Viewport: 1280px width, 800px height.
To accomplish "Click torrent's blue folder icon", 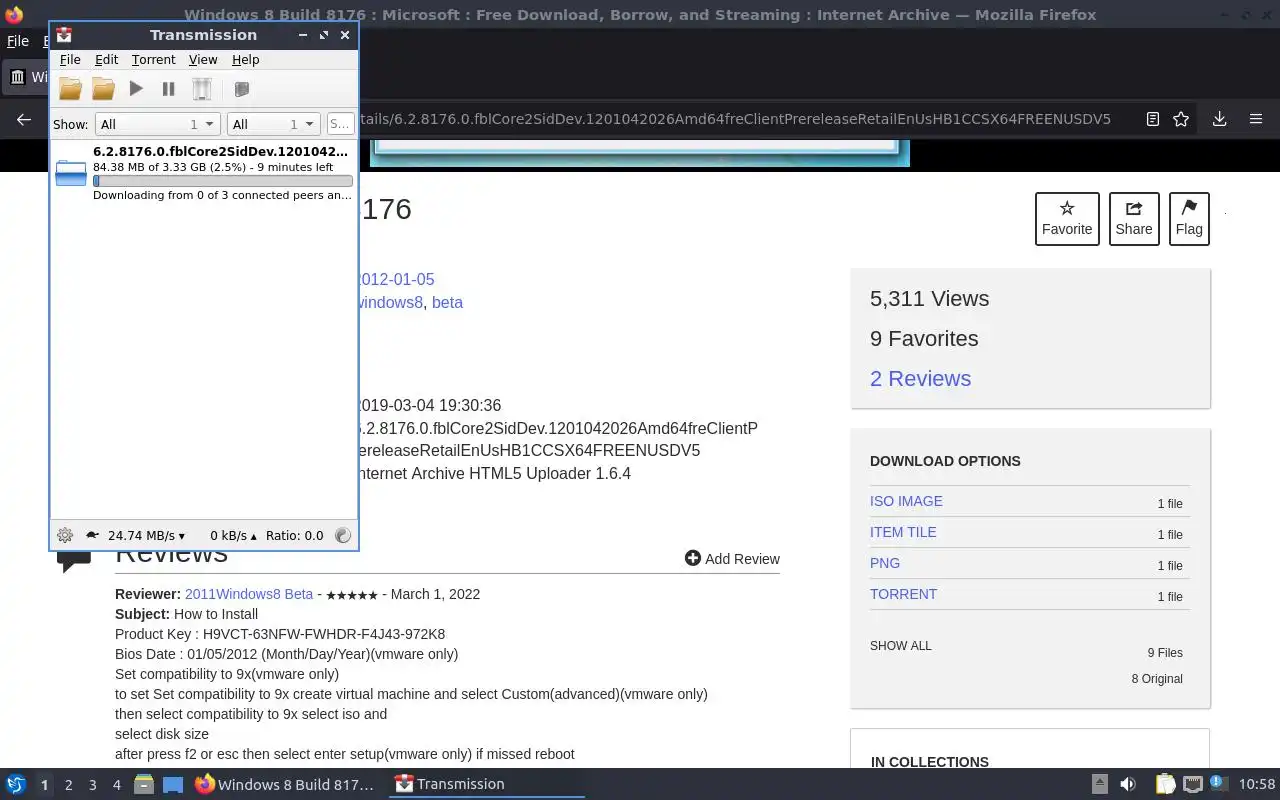I will coord(71,173).
